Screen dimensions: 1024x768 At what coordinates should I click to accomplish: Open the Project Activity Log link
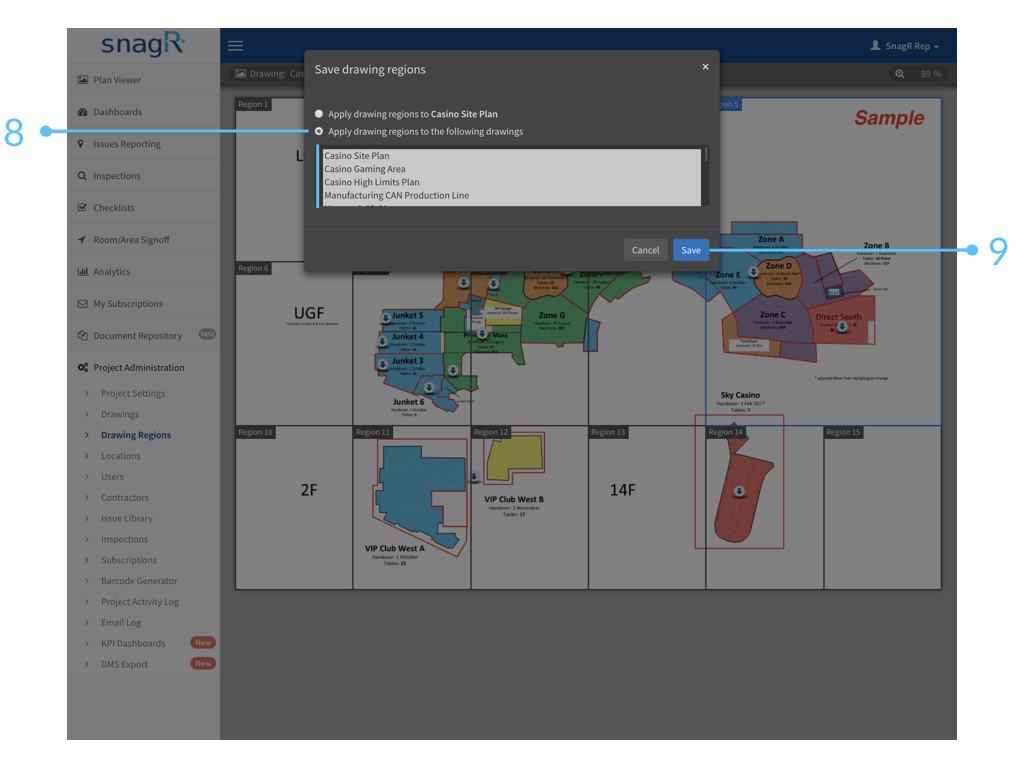coord(140,601)
